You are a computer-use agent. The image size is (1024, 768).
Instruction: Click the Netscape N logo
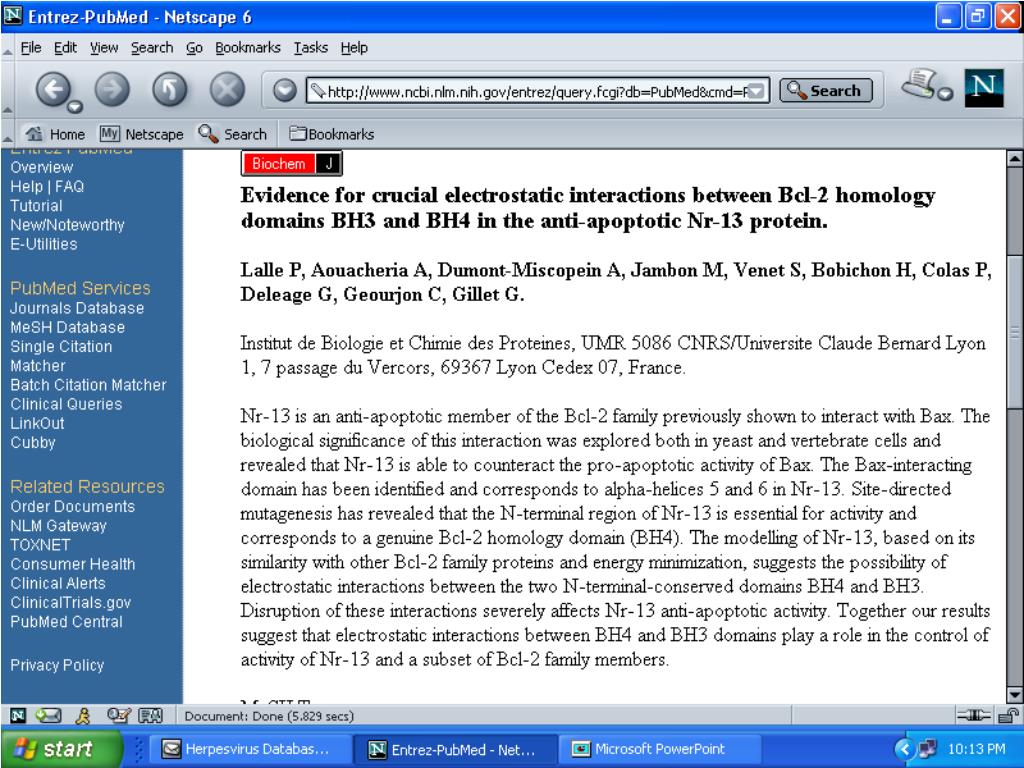[x=984, y=88]
